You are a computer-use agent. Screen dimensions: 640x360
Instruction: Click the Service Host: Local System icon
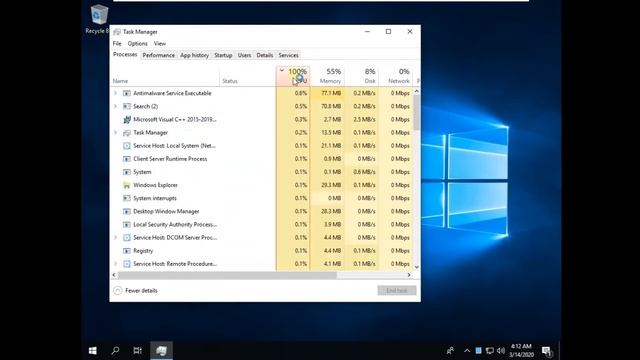127,146
